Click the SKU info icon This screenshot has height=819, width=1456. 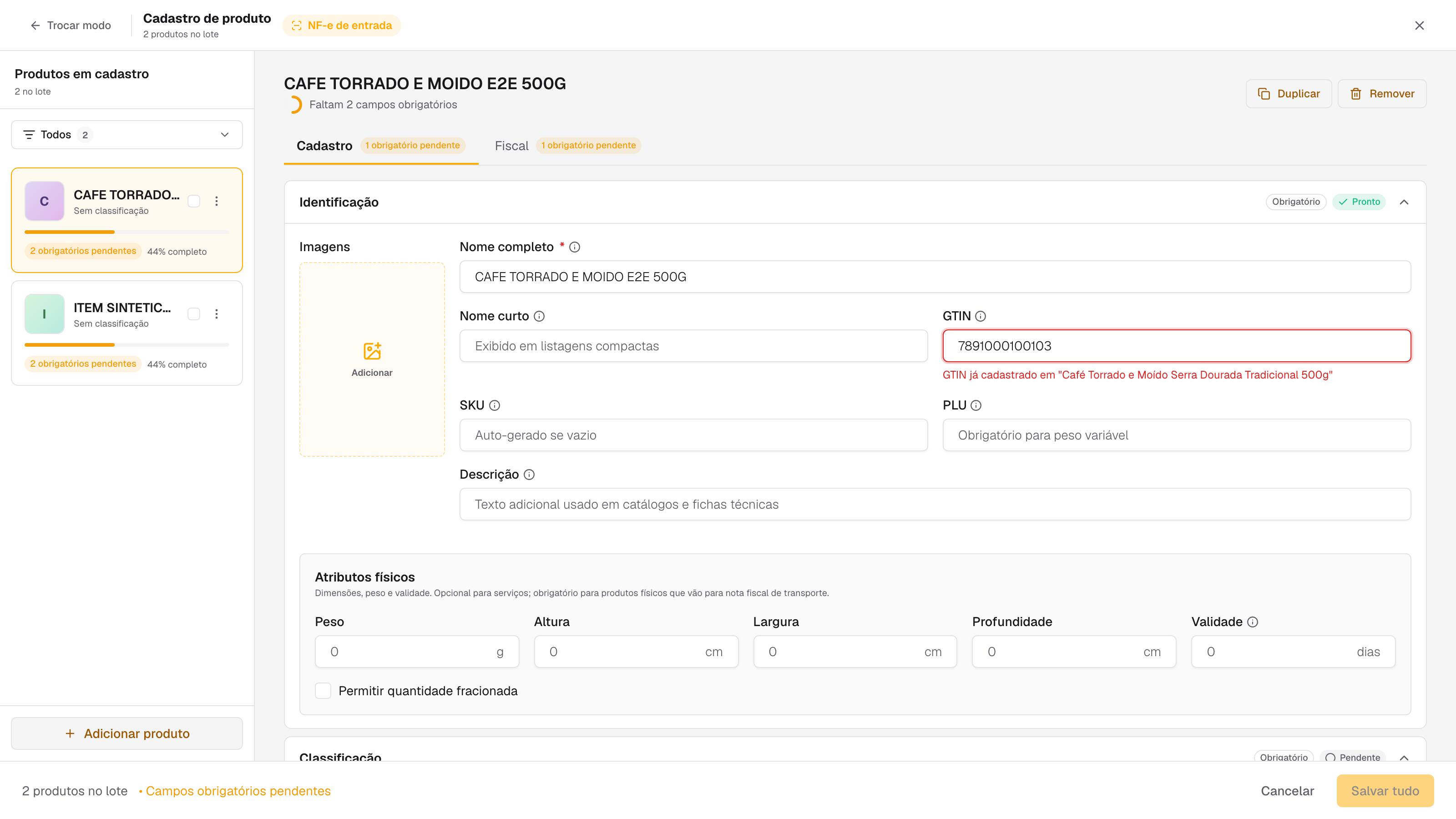pyautogui.click(x=495, y=405)
